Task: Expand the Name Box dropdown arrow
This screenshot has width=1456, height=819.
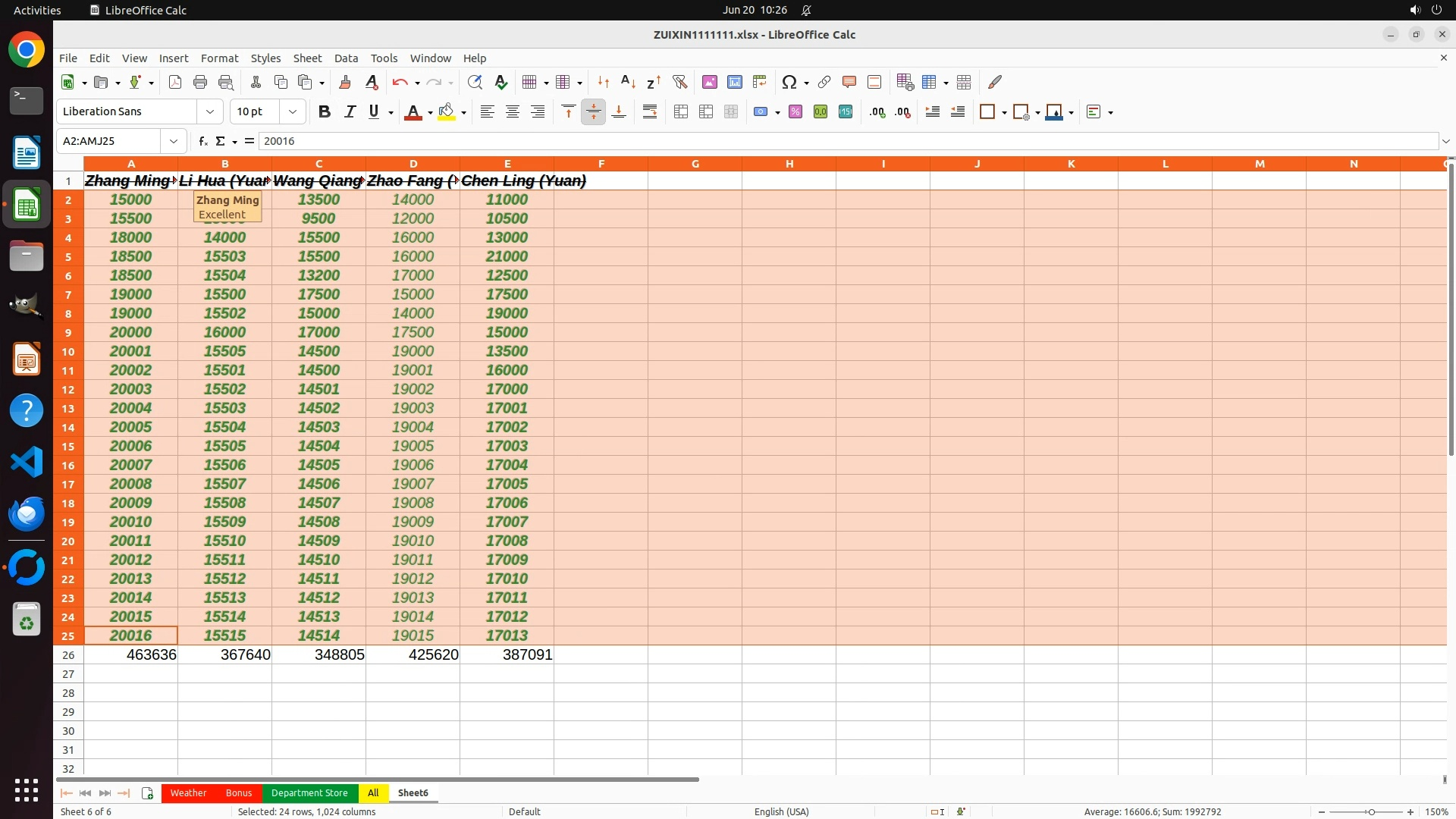Action: [174, 141]
